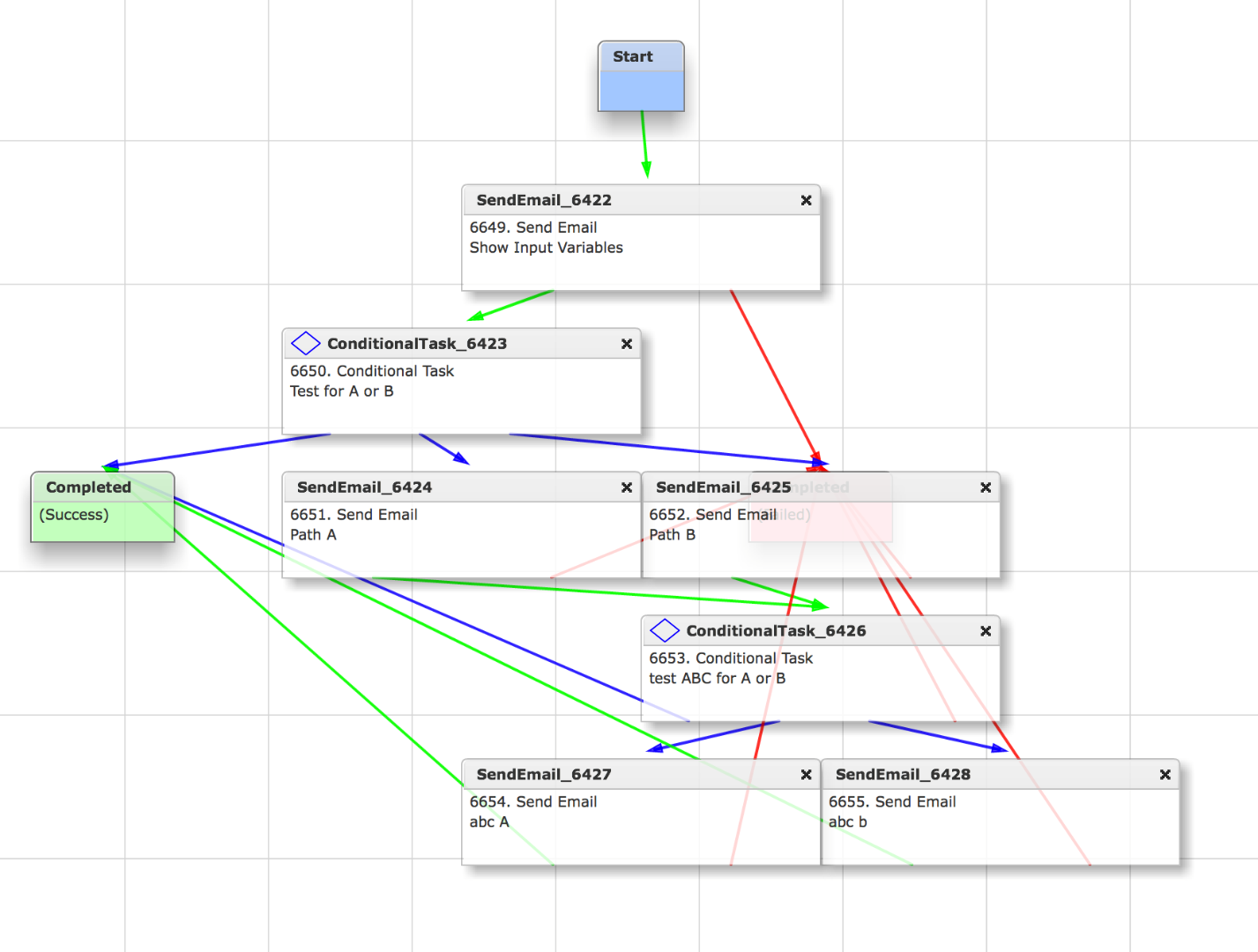Click the diamond icon of ConditionalTask_6426
1258x952 pixels.
665,630
